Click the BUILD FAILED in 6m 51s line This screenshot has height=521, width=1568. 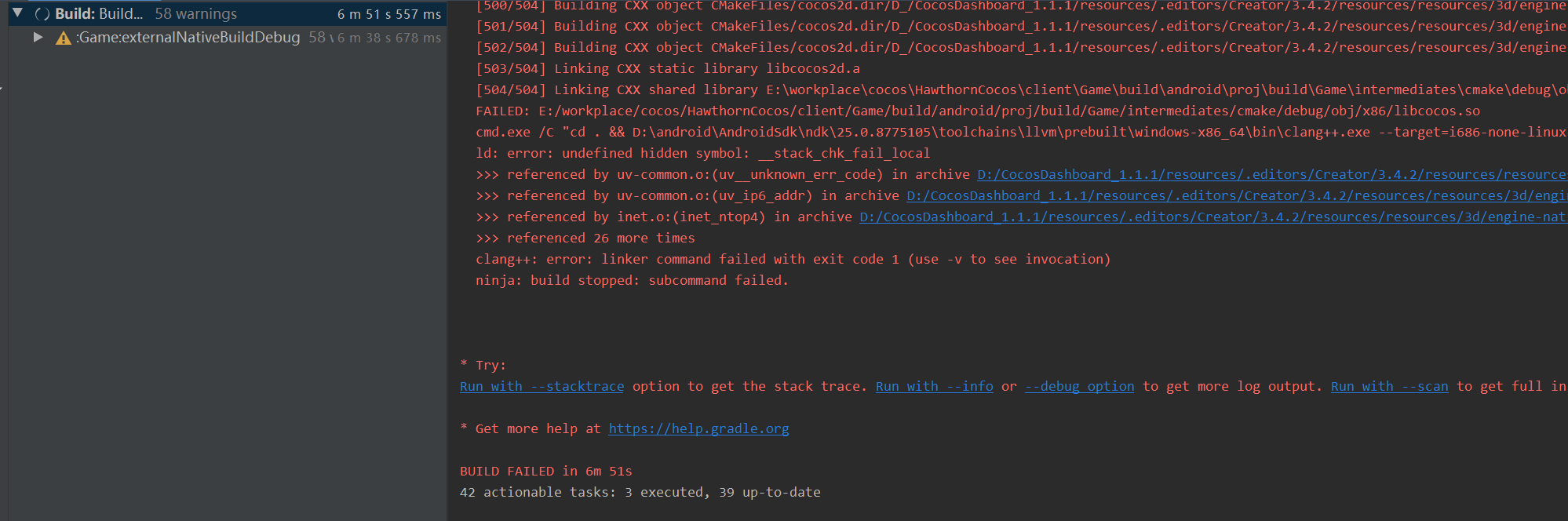(x=545, y=471)
